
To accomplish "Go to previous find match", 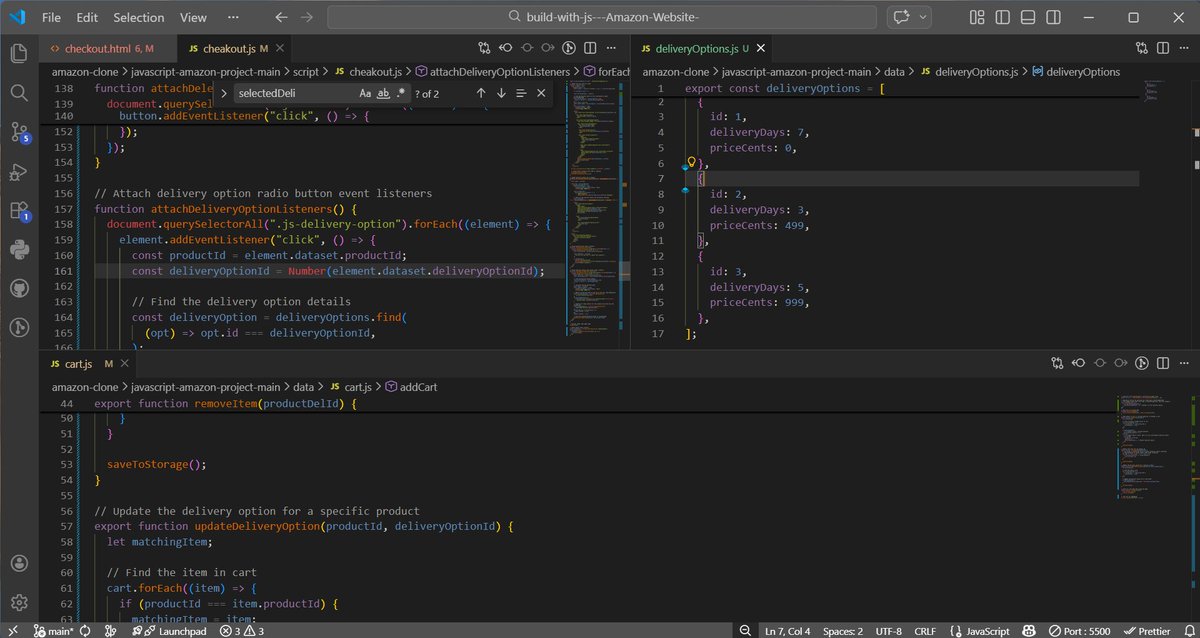I will click(x=480, y=93).
